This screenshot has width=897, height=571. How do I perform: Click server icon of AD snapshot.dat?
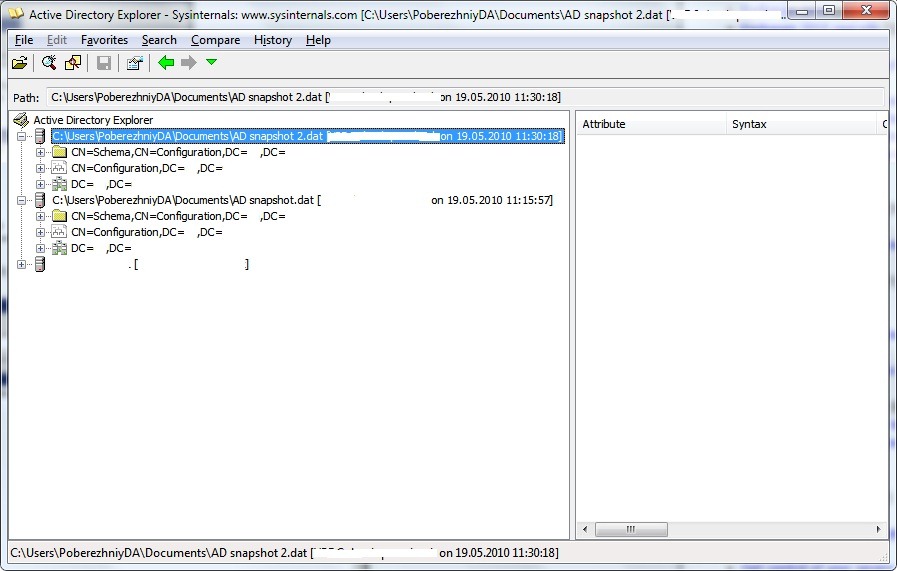[x=39, y=200]
